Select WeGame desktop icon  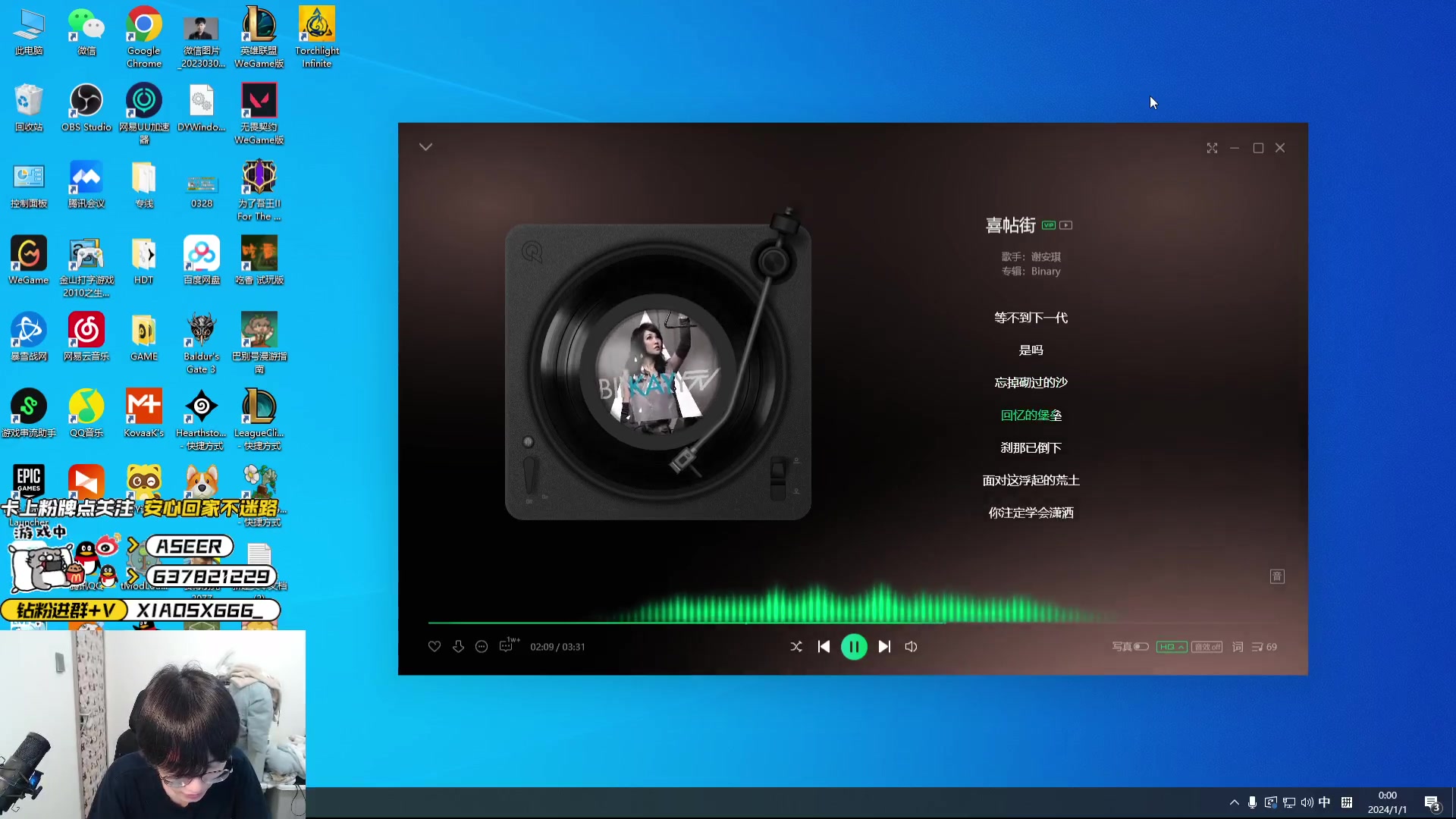[29, 260]
